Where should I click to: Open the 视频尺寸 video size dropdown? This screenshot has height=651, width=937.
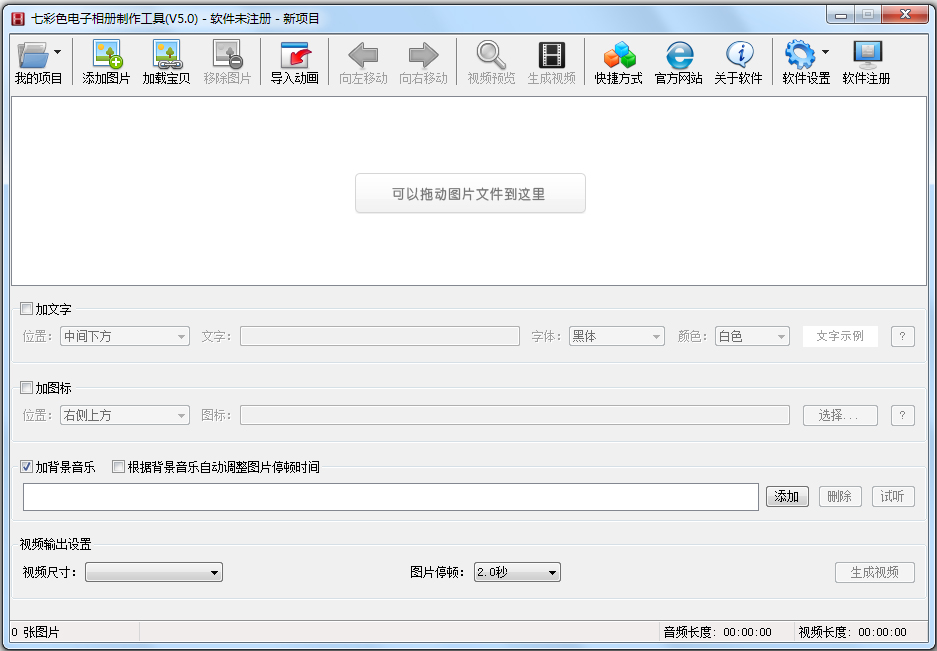click(x=154, y=572)
